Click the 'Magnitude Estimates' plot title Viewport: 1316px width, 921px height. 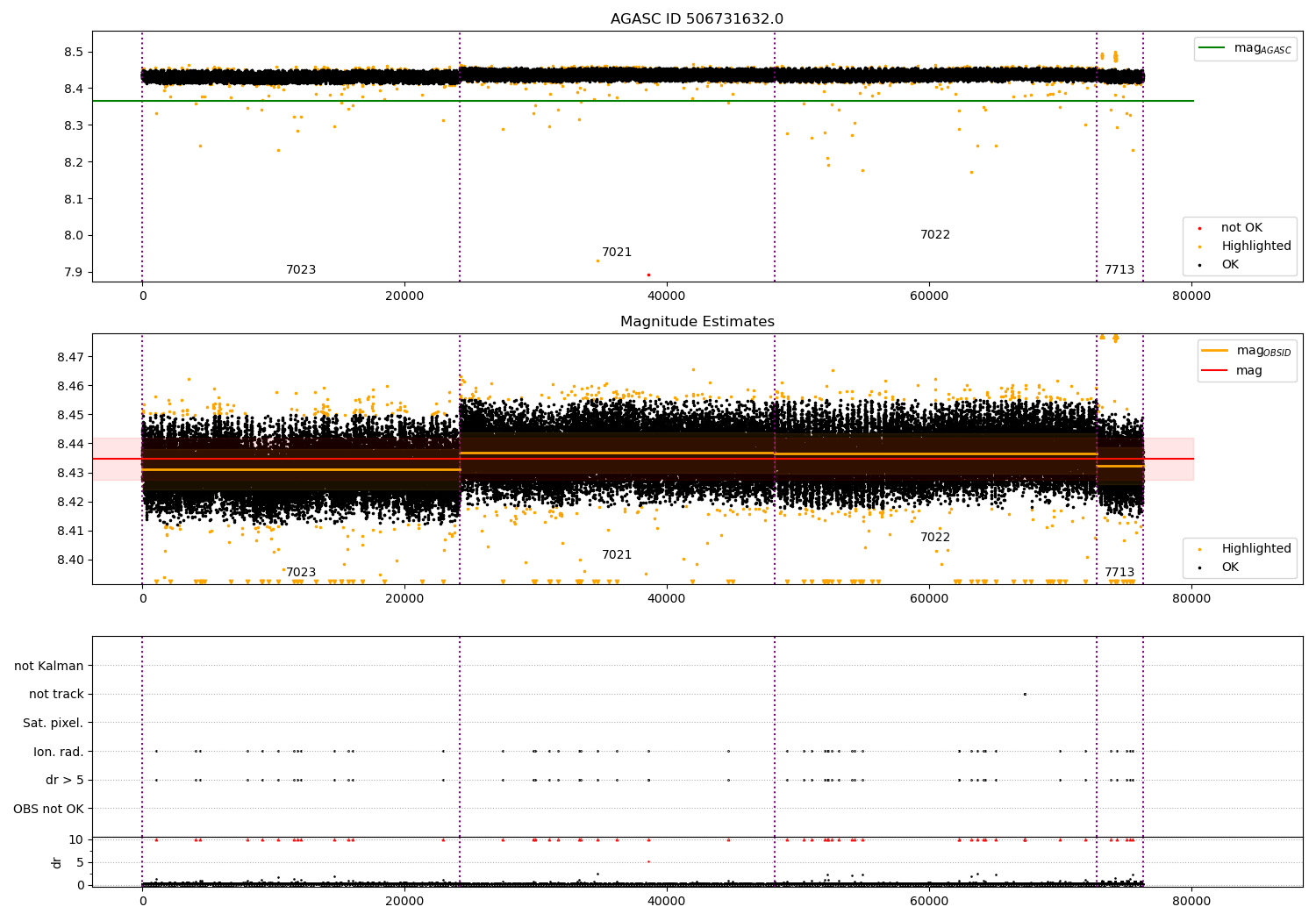point(697,322)
